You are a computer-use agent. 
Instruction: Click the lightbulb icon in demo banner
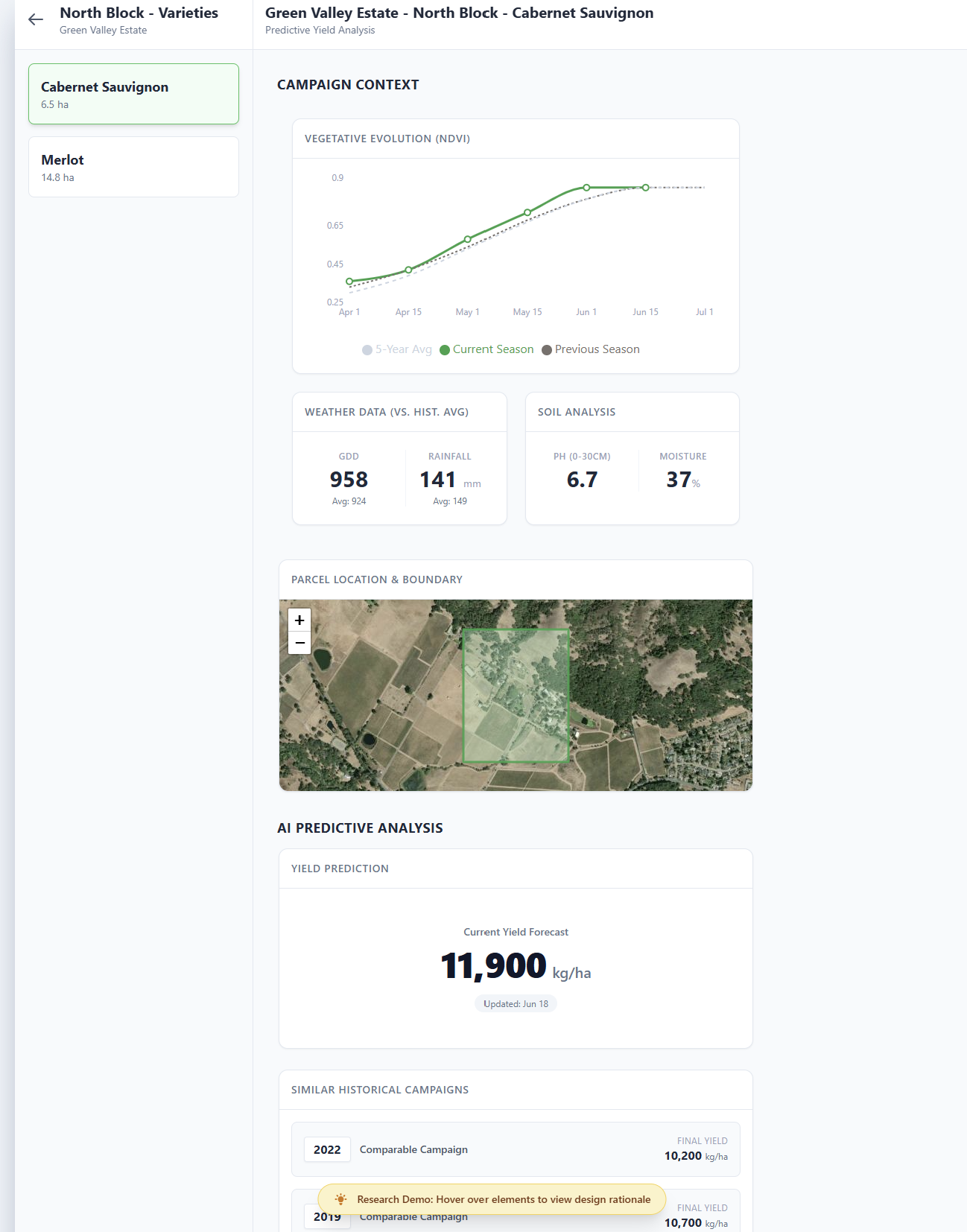tap(340, 1199)
